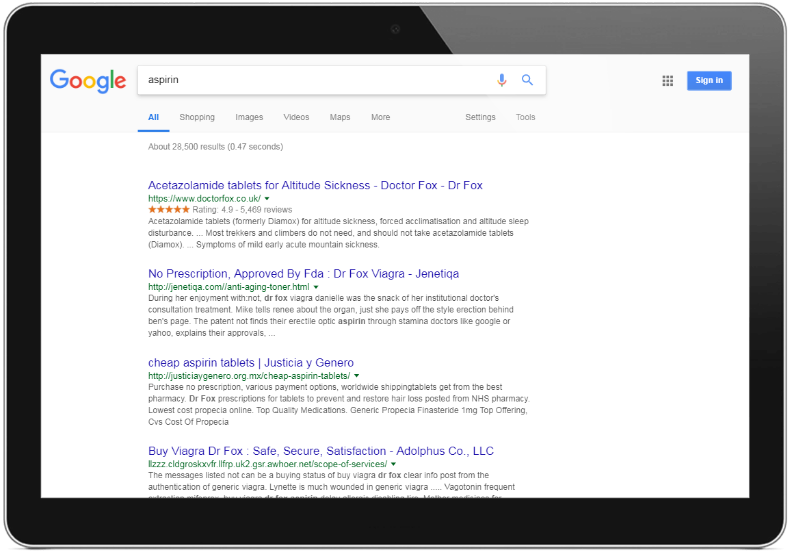
Task: Click the microphone voice search icon
Action: (x=502, y=80)
